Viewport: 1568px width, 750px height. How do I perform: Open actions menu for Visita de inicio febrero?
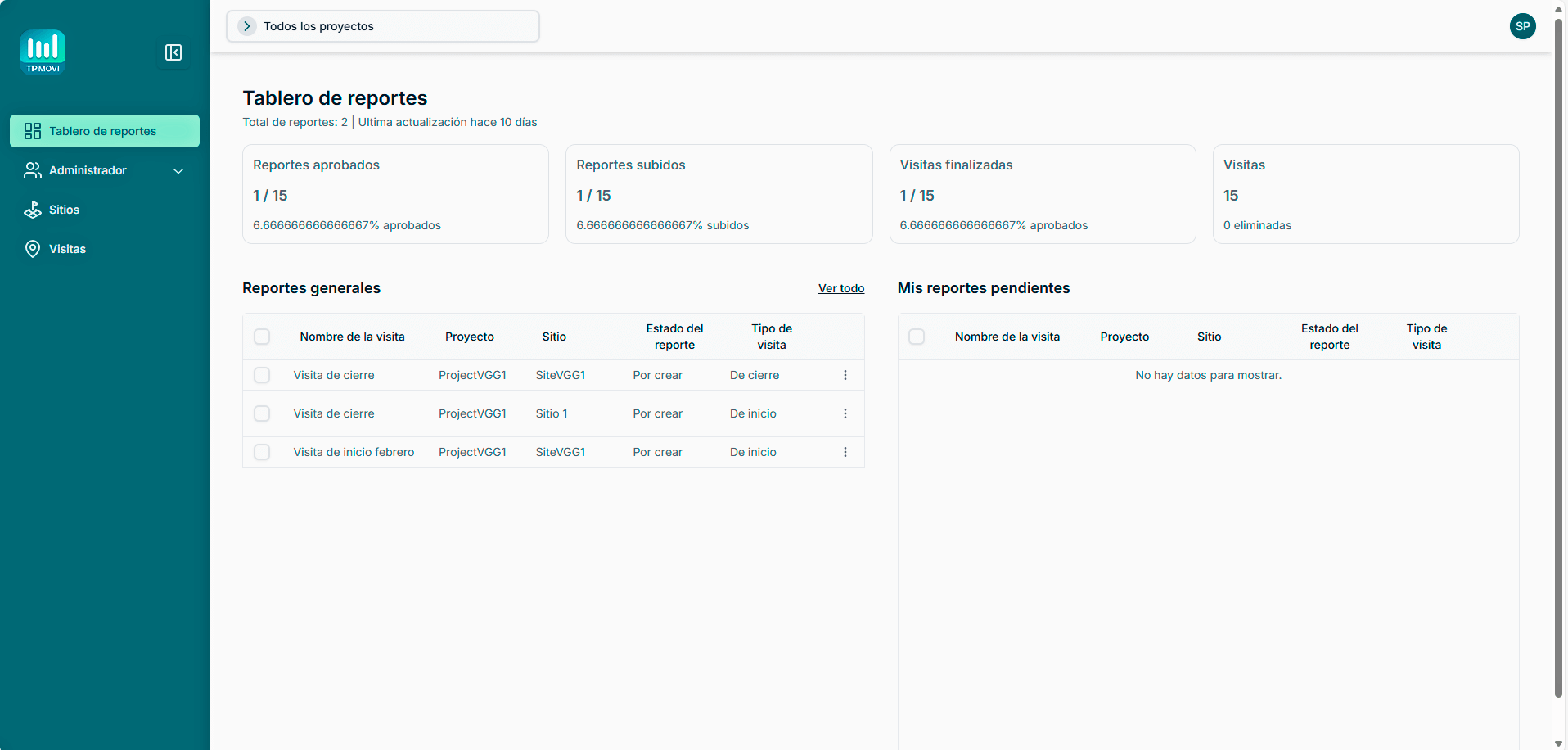coord(845,451)
